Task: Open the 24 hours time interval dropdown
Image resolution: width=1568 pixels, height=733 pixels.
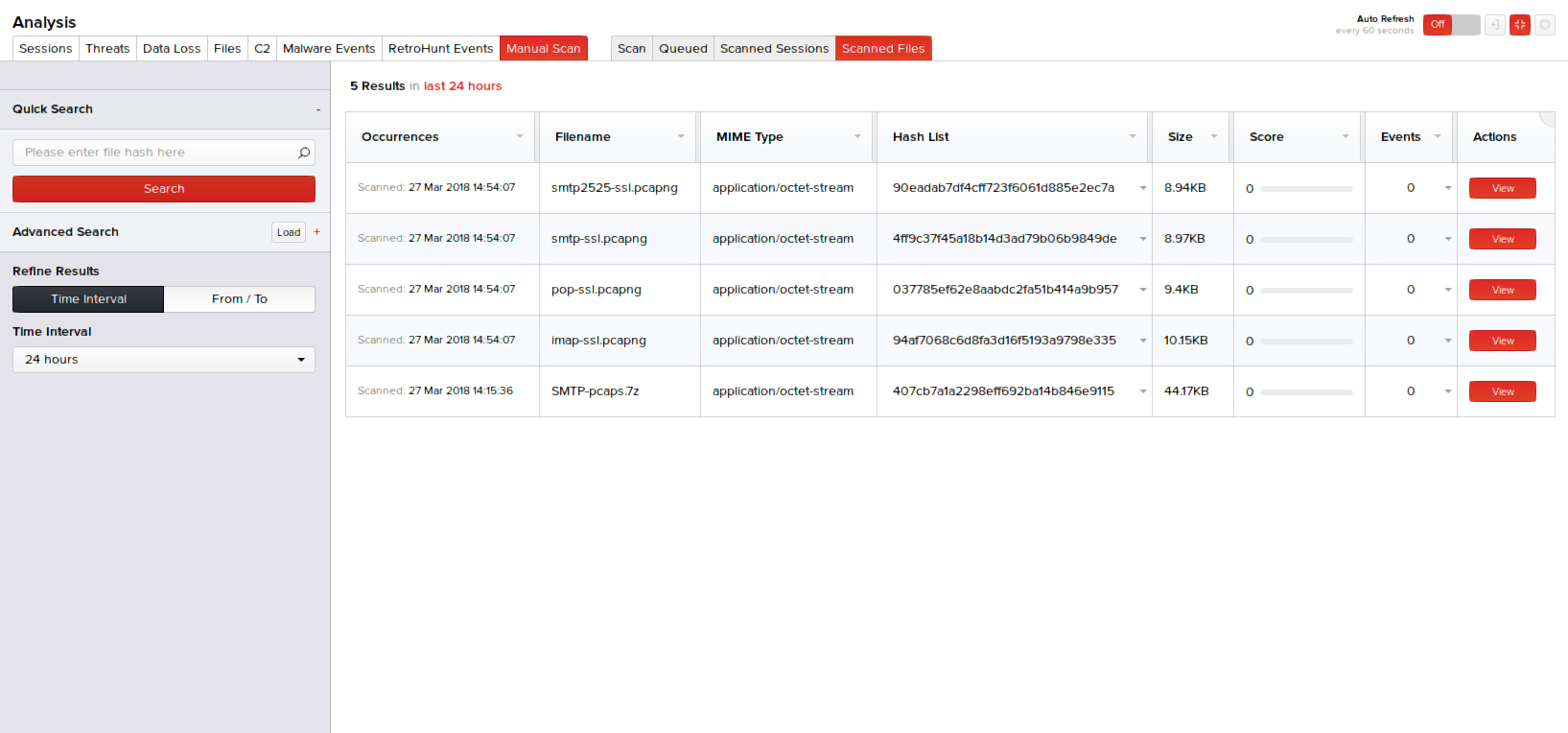Action: coord(163,360)
